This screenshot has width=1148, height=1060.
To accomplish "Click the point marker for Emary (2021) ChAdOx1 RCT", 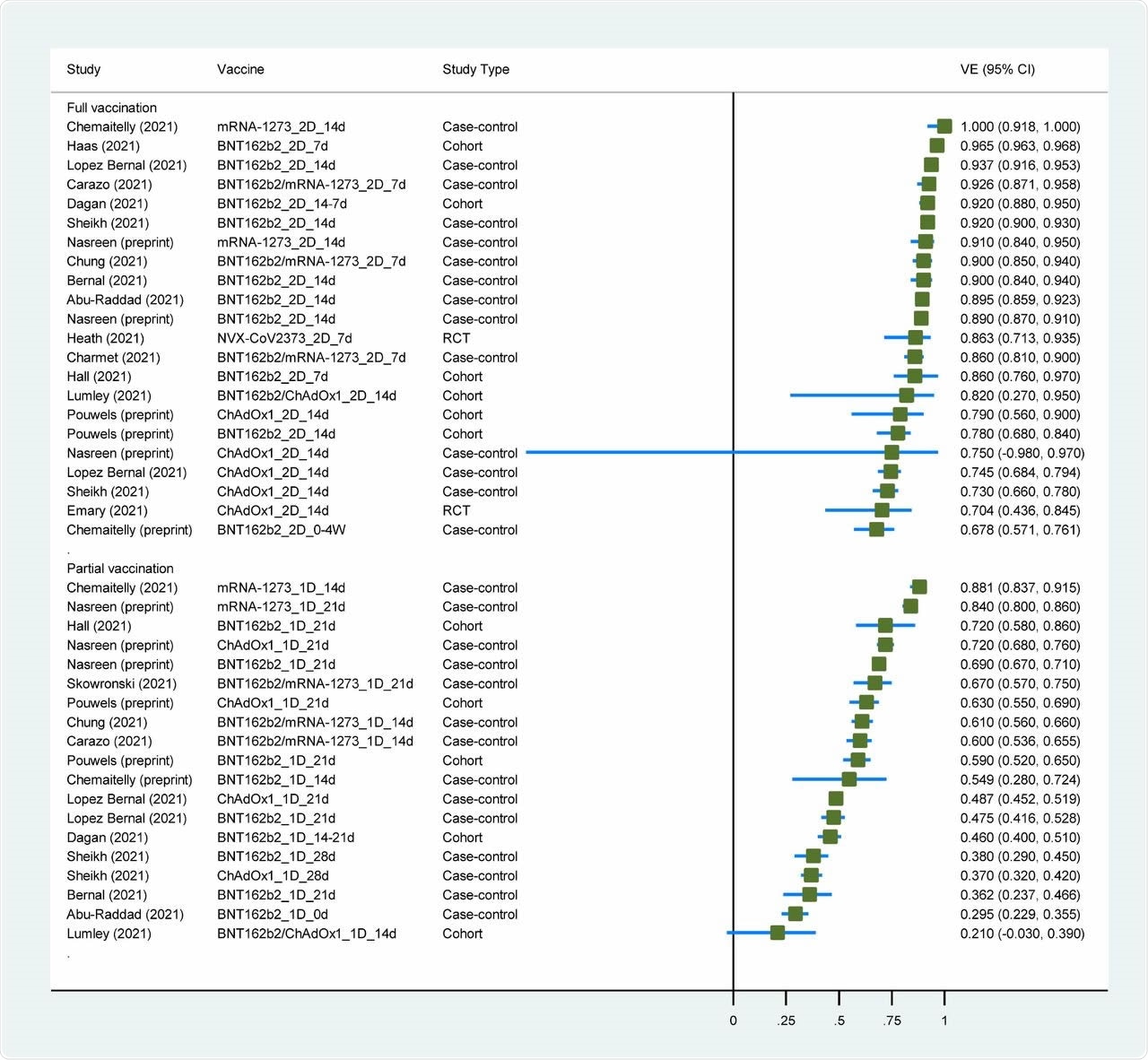I will (881, 510).
